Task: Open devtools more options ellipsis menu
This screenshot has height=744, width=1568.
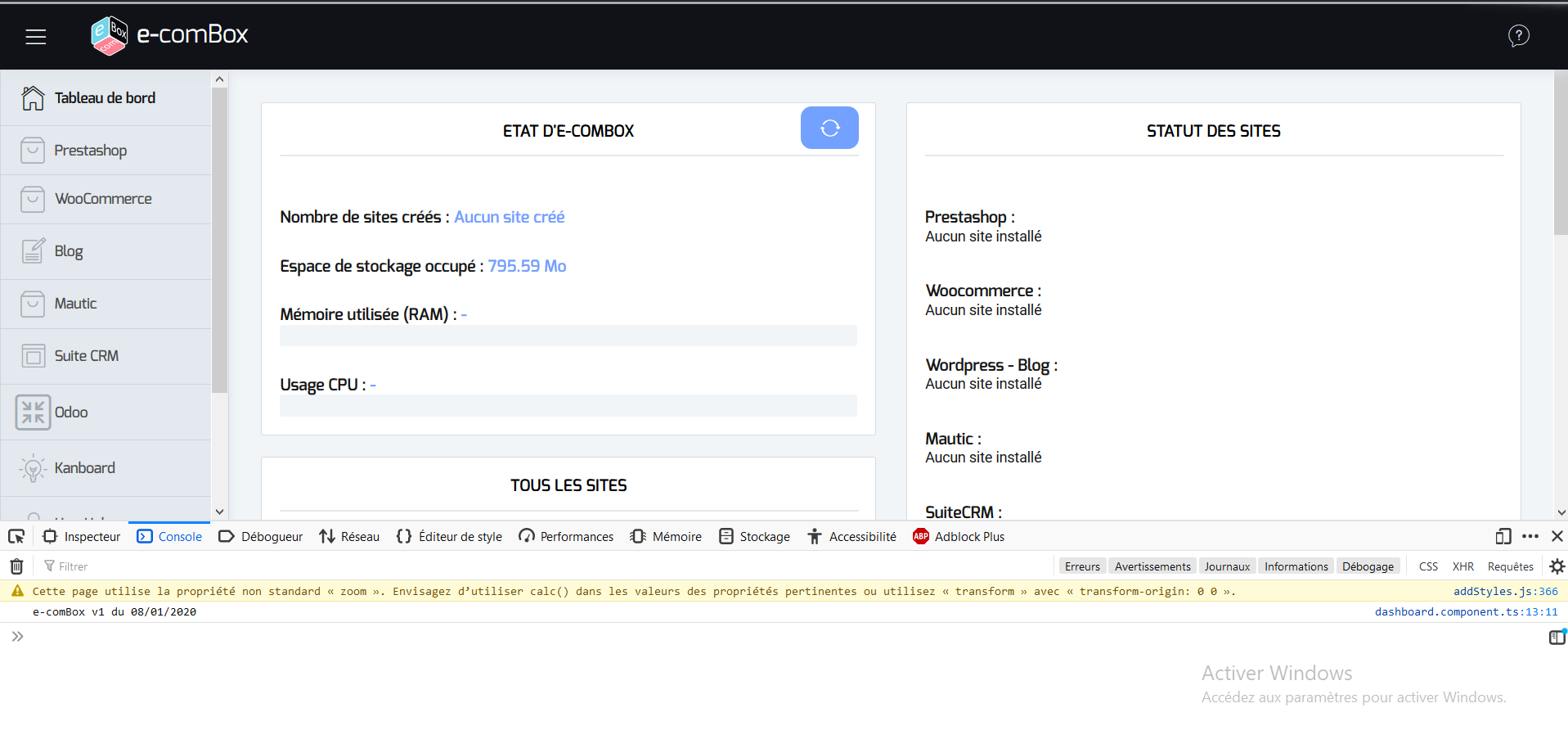Action: [x=1530, y=536]
